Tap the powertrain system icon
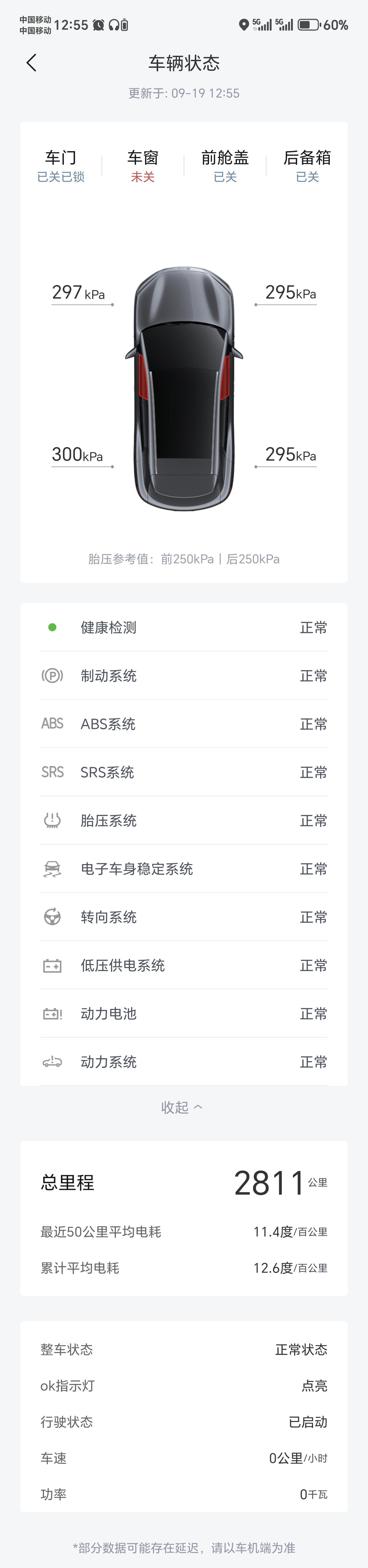 (x=52, y=1062)
